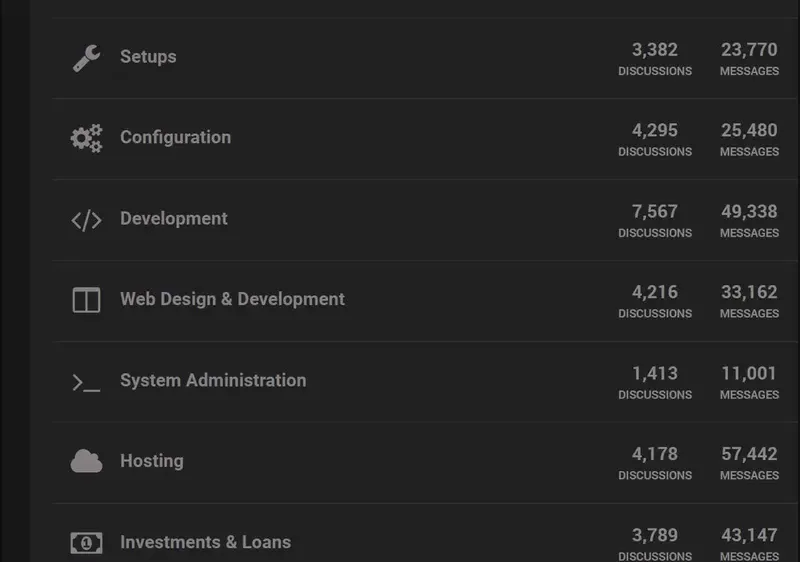Image resolution: width=800 pixels, height=562 pixels.
Task: Click the code brackets Development icon
Action: (86, 220)
